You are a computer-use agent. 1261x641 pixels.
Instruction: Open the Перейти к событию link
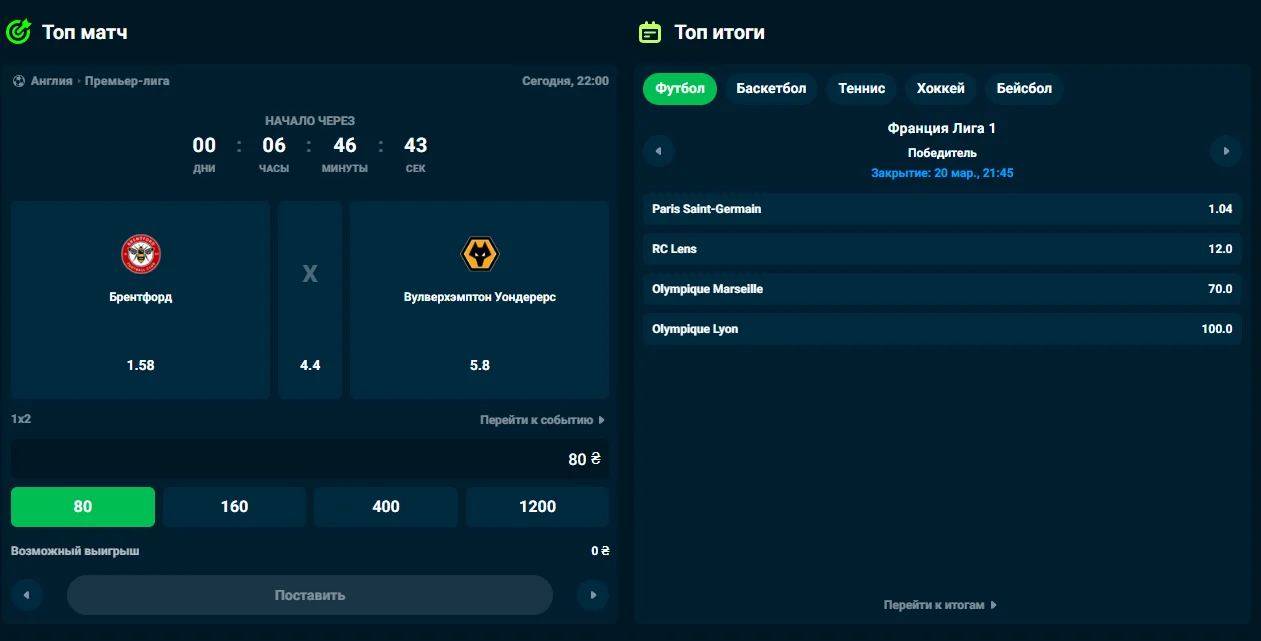point(542,420)
